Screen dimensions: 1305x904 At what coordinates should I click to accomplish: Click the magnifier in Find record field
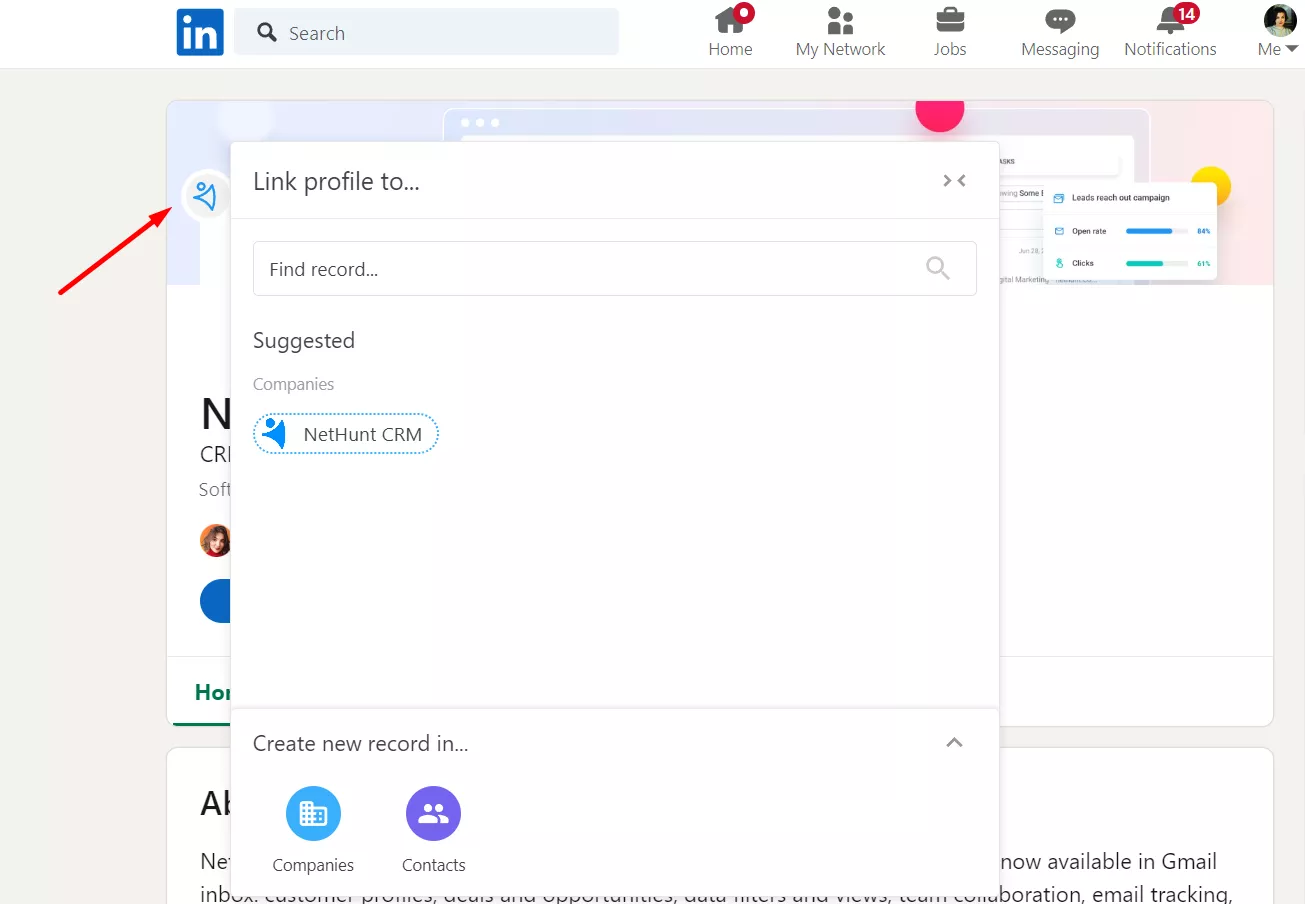coord(938,268)
